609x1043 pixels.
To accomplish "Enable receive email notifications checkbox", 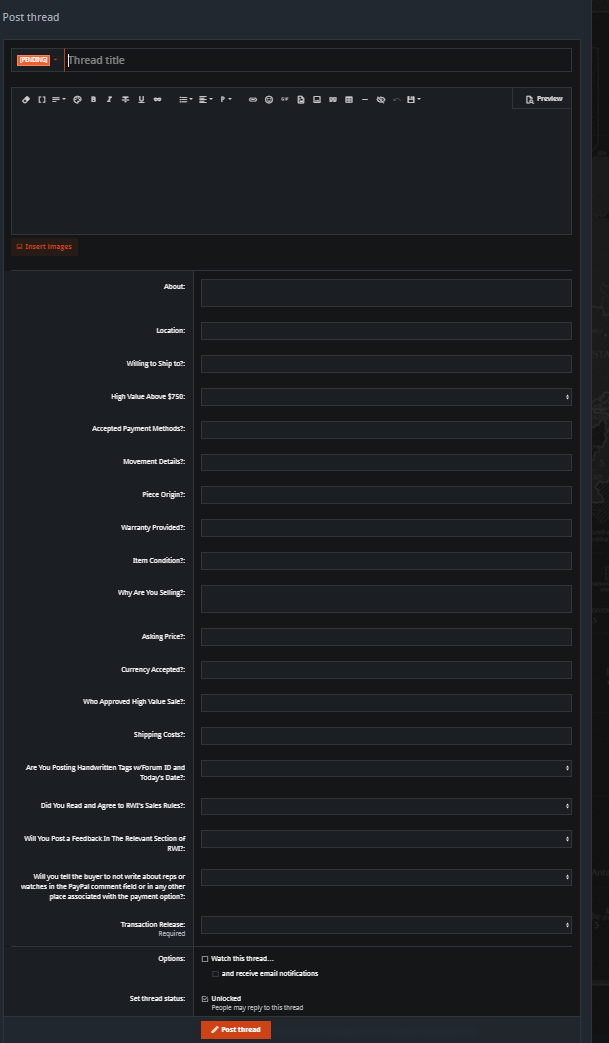I will (x=215, y=973).
